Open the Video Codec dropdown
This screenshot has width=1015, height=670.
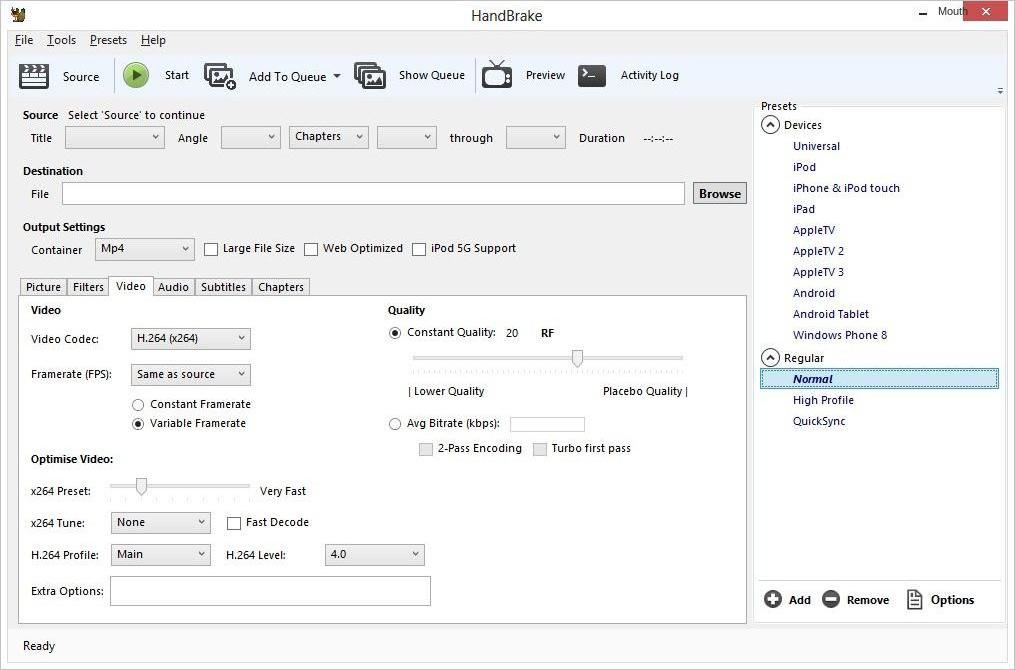pyautogui.click(x=190, y=339)
